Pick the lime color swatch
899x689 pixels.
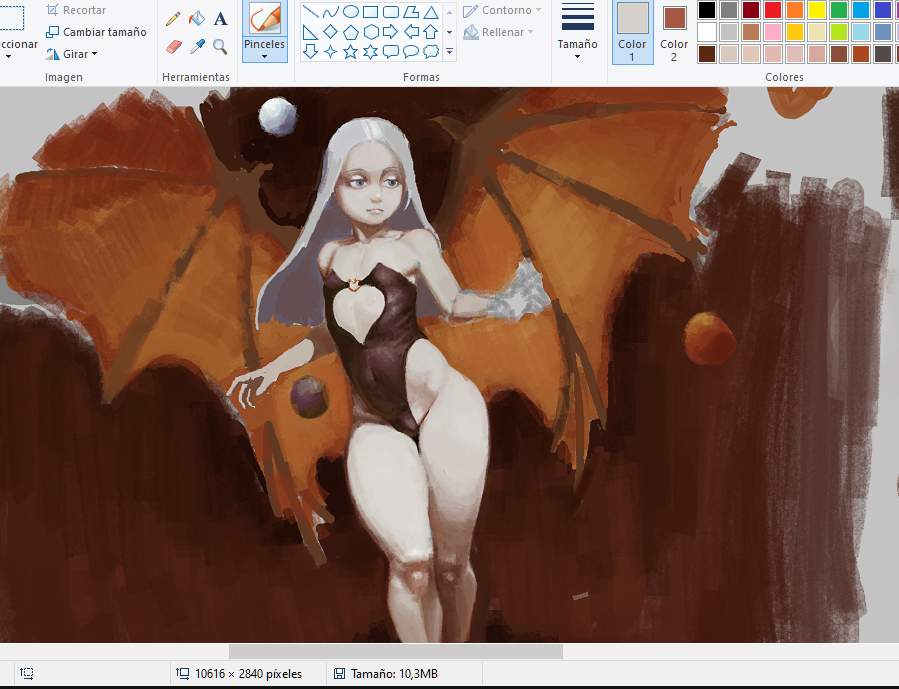tap(839, 32)
